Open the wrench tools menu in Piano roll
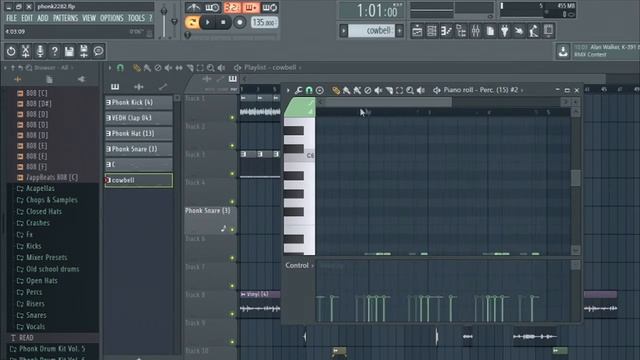The height and width of the screenshot is (360, 640). (299, 90)
